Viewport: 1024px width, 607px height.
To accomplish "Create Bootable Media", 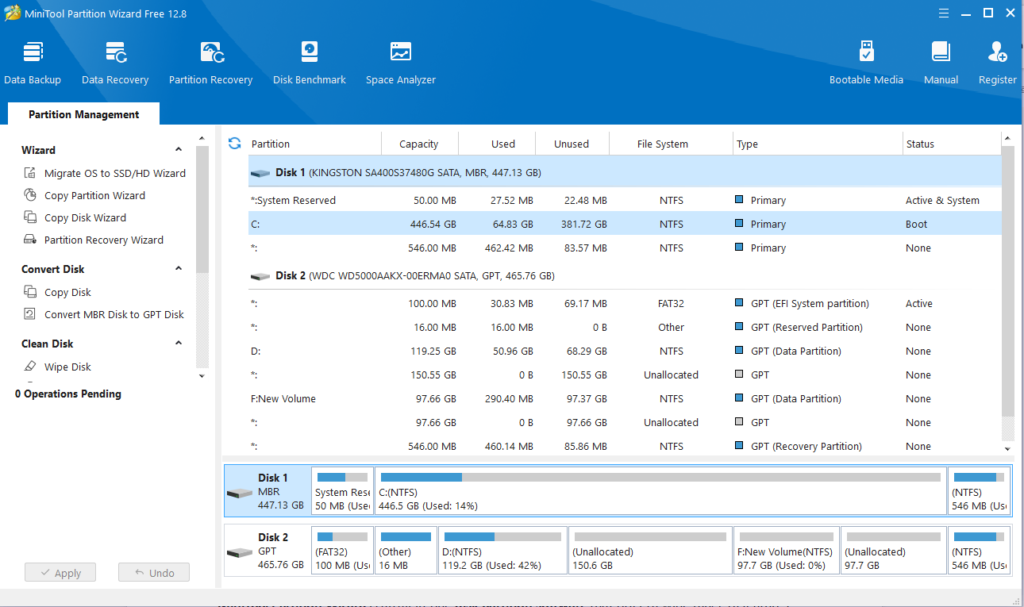I will [866, 63].
